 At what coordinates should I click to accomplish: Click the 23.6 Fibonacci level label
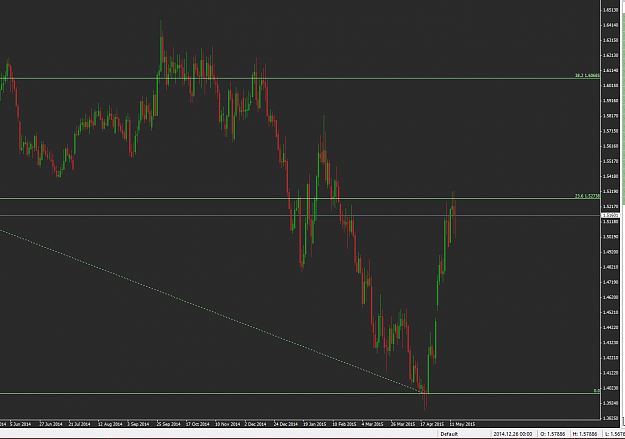(587, 196)
